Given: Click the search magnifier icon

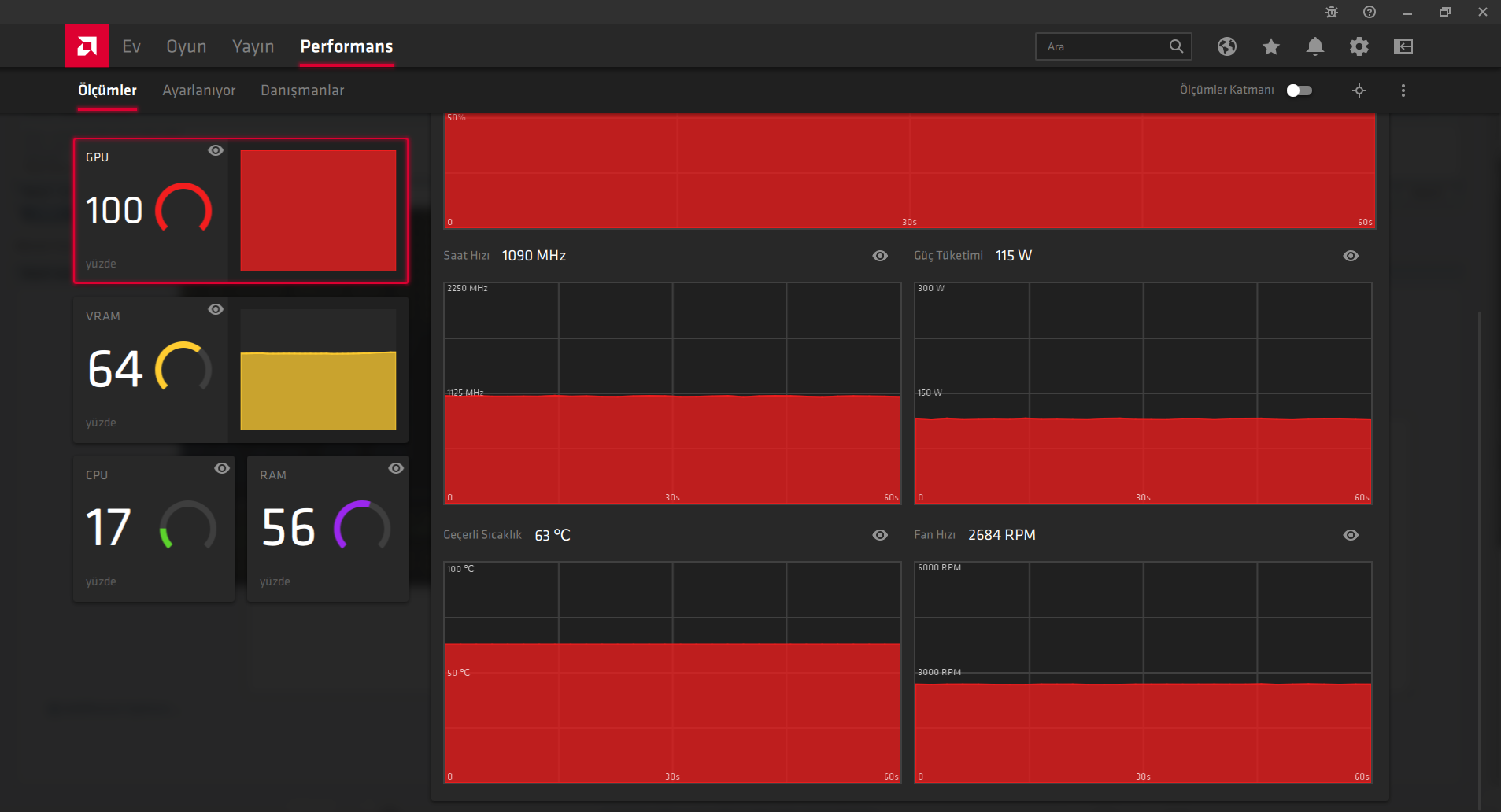Looking at the screenshot, I should (x=1176, y=46).
